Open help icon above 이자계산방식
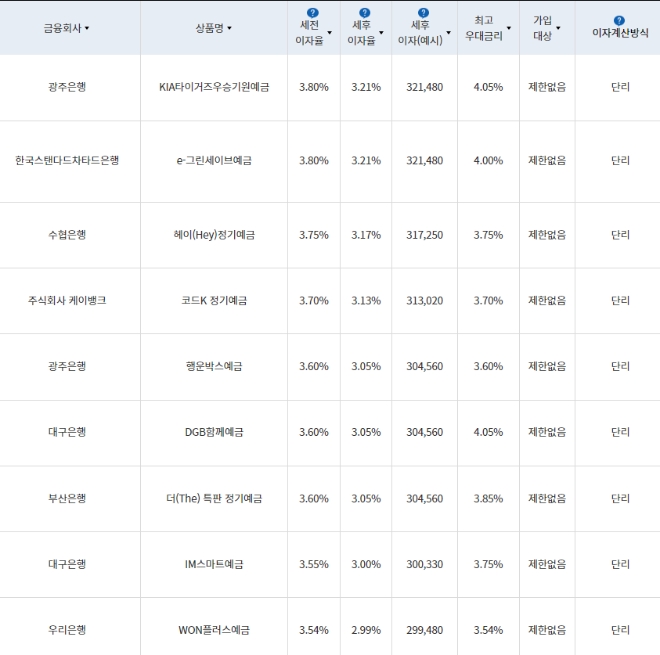660x655 pixels. point(619,20)
